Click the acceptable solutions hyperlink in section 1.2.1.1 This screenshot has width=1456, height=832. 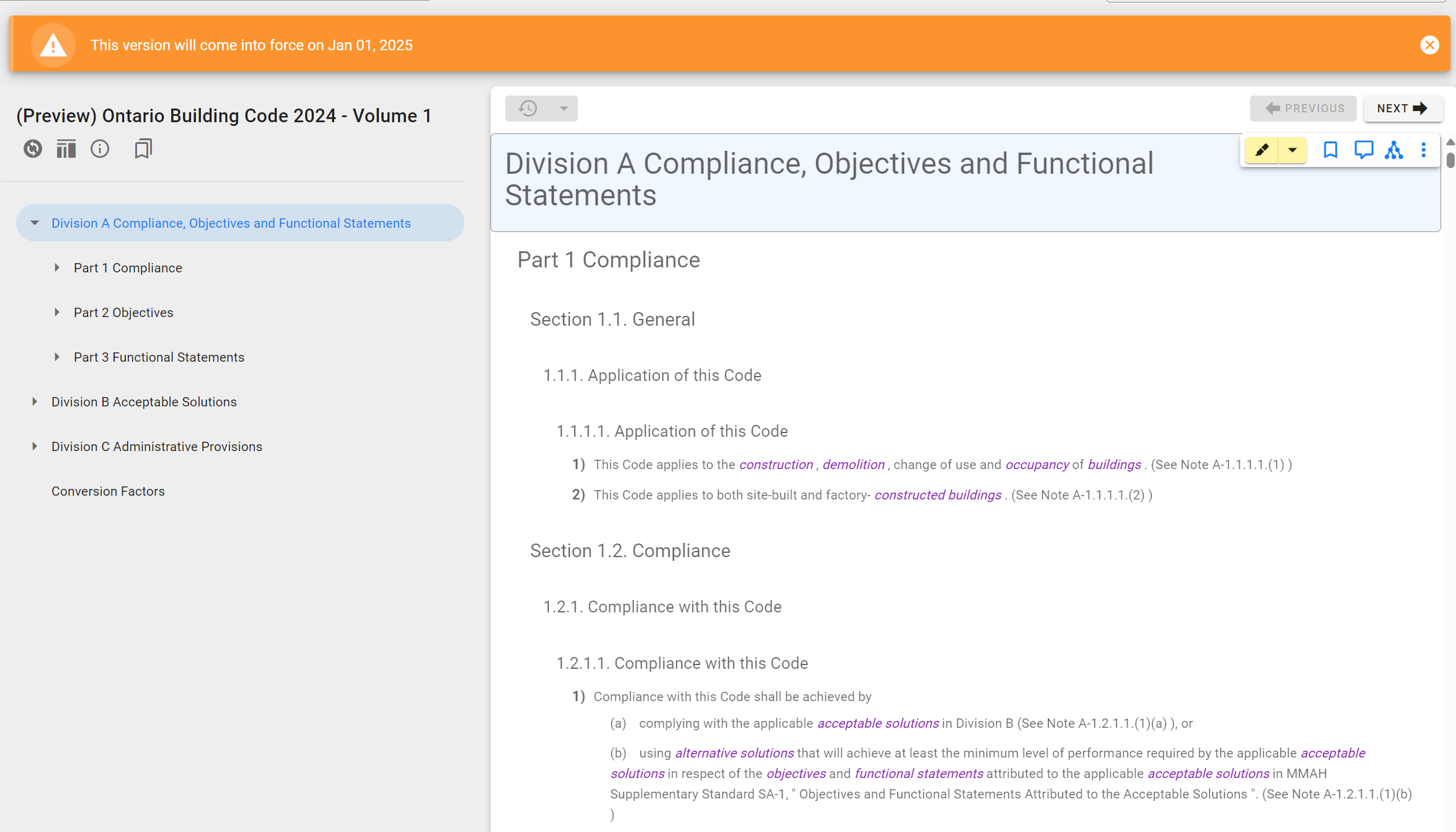point(877,723)
